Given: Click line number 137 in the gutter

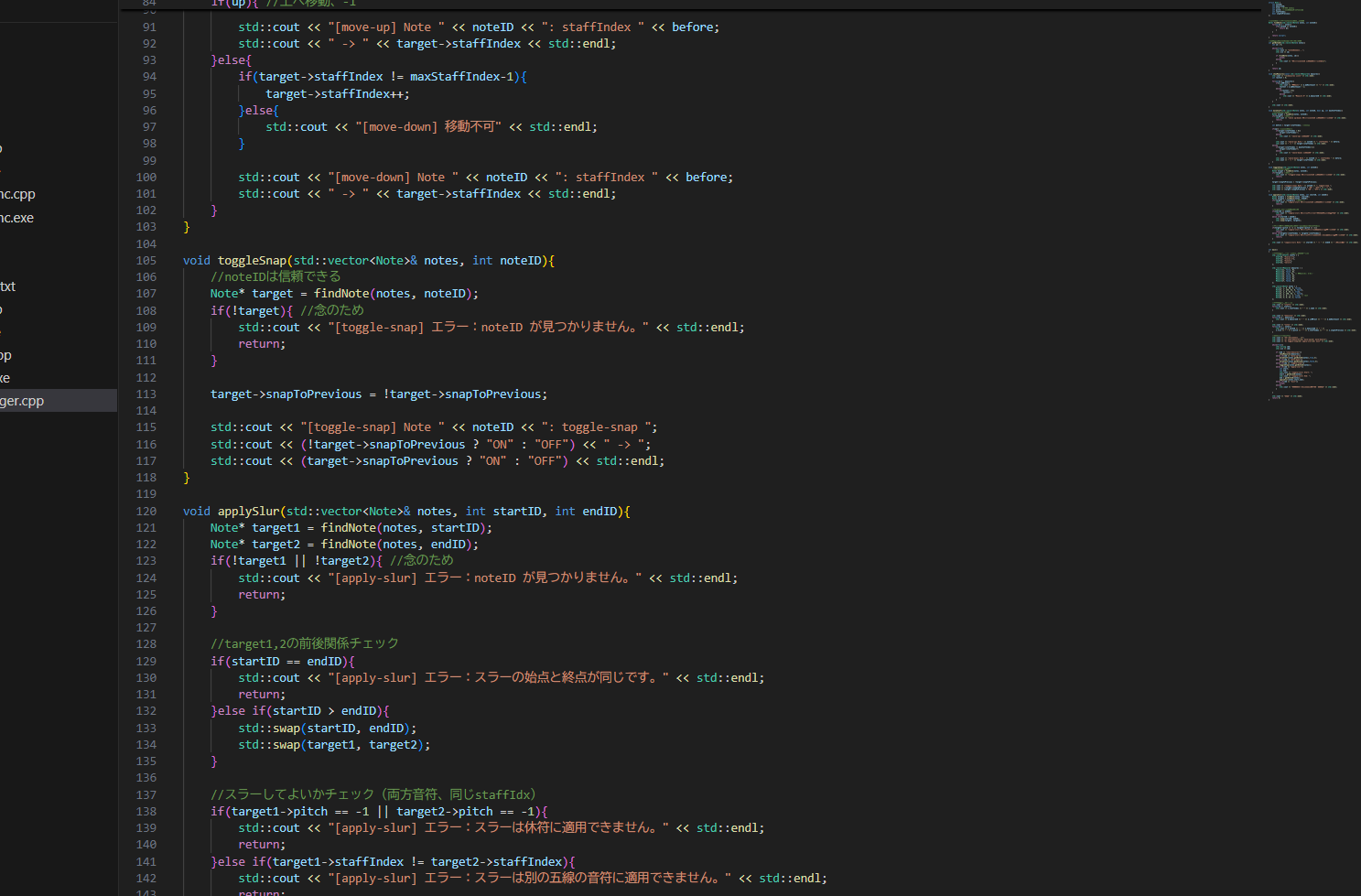Looking at the screenshot, I should [x=146, y=795].
